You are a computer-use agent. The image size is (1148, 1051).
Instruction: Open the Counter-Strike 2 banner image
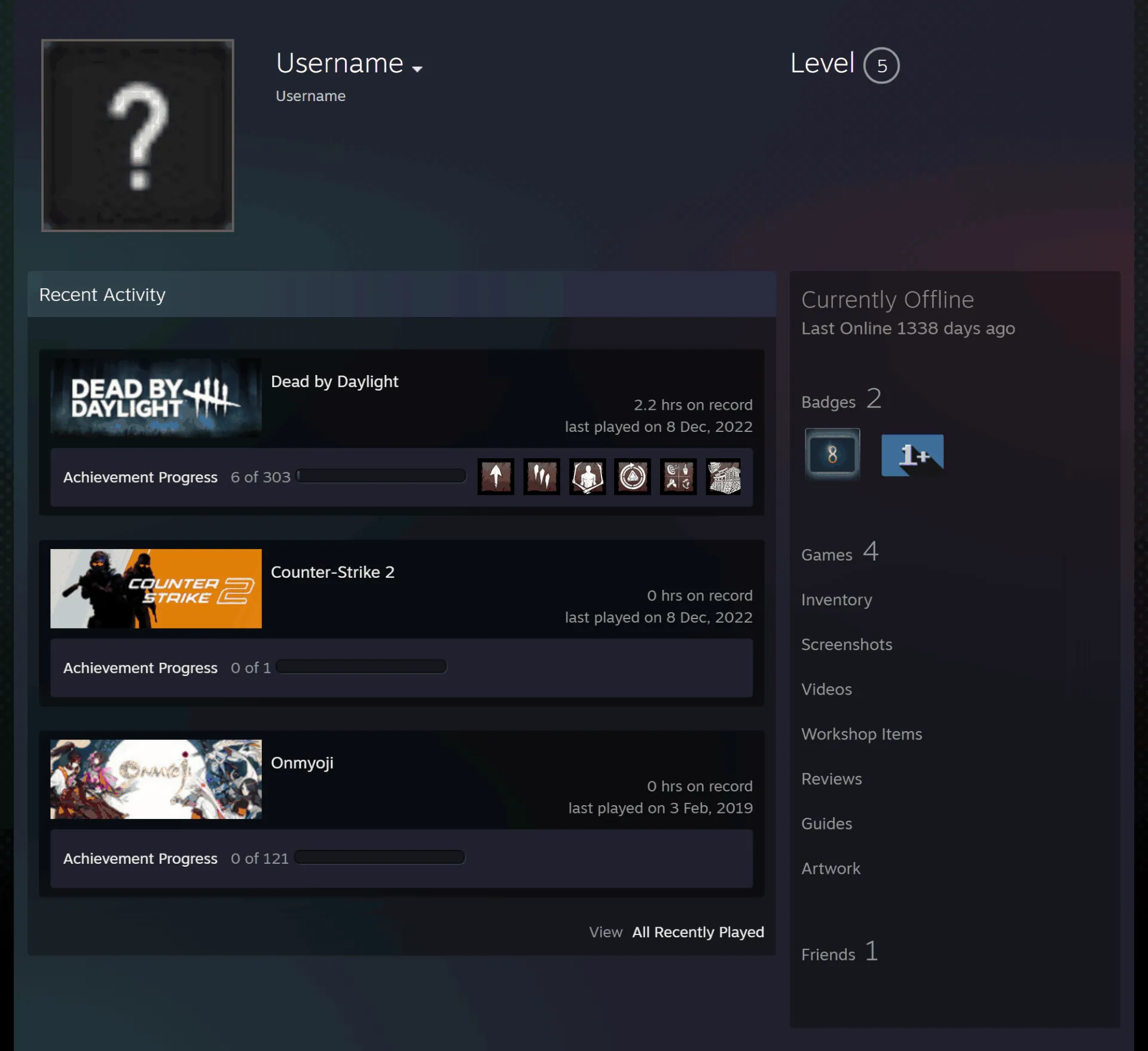tap(156, 589)
